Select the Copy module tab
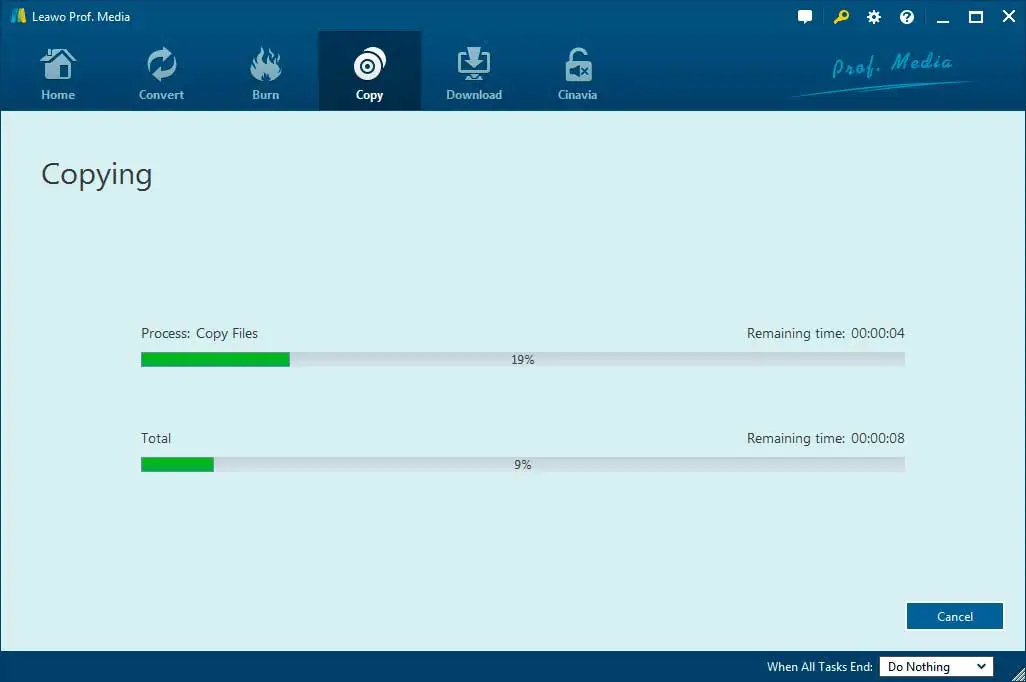This screenshot has width=1026, height=682. (x=369, y=73)
